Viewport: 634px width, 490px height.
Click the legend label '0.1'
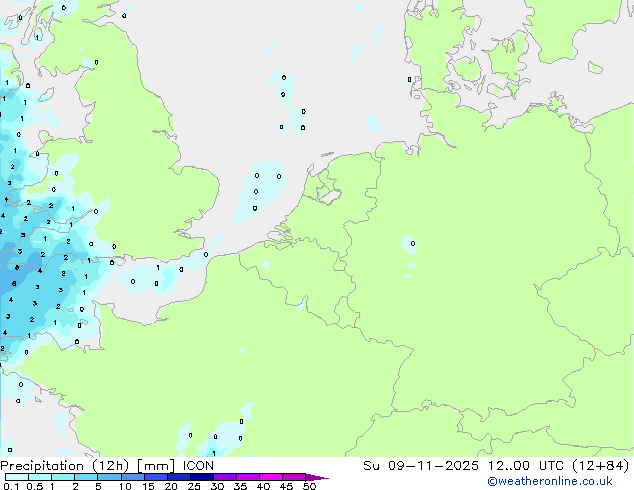[x=12, y=486]
